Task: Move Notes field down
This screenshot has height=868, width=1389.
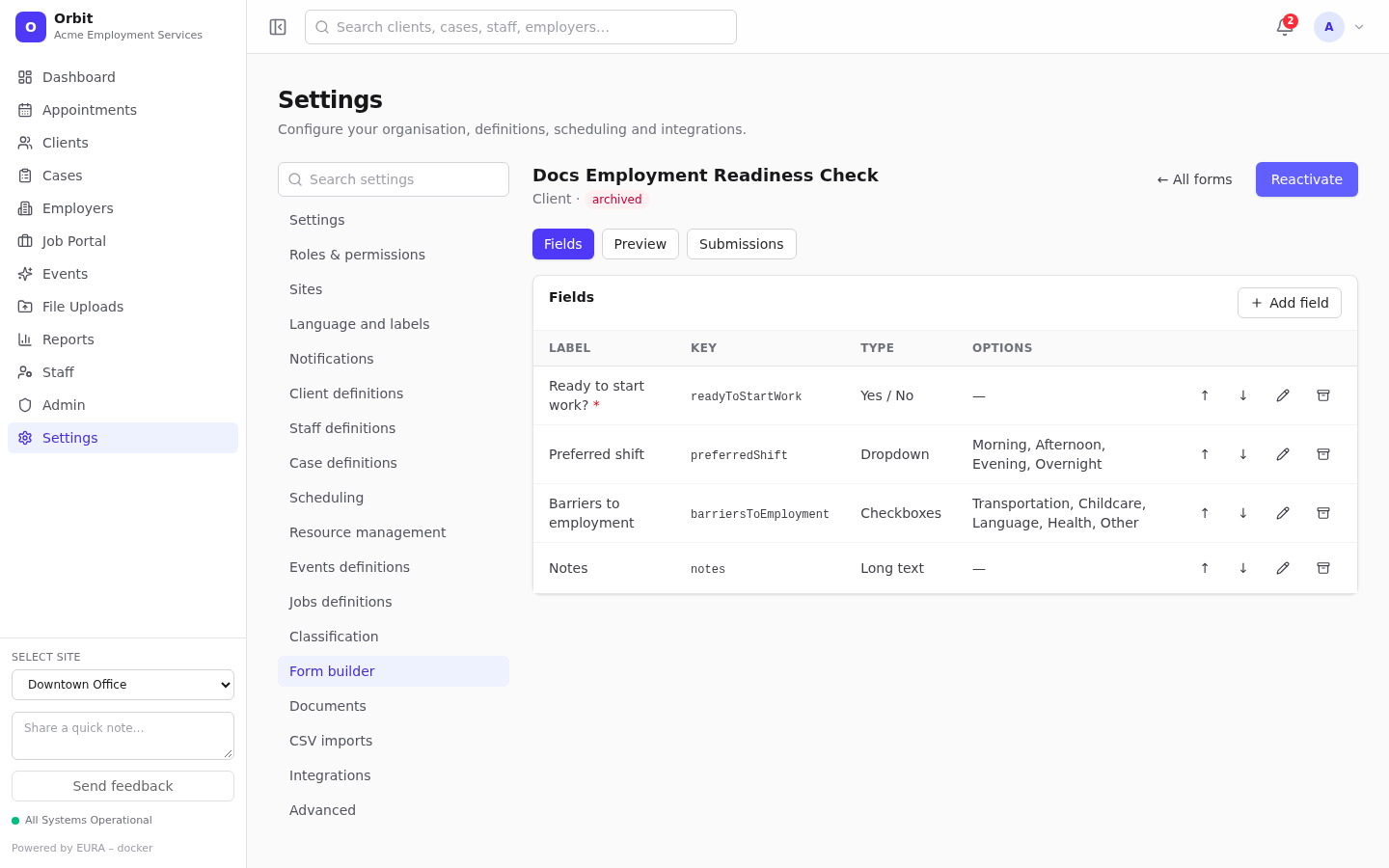Action: point(1243,568)
